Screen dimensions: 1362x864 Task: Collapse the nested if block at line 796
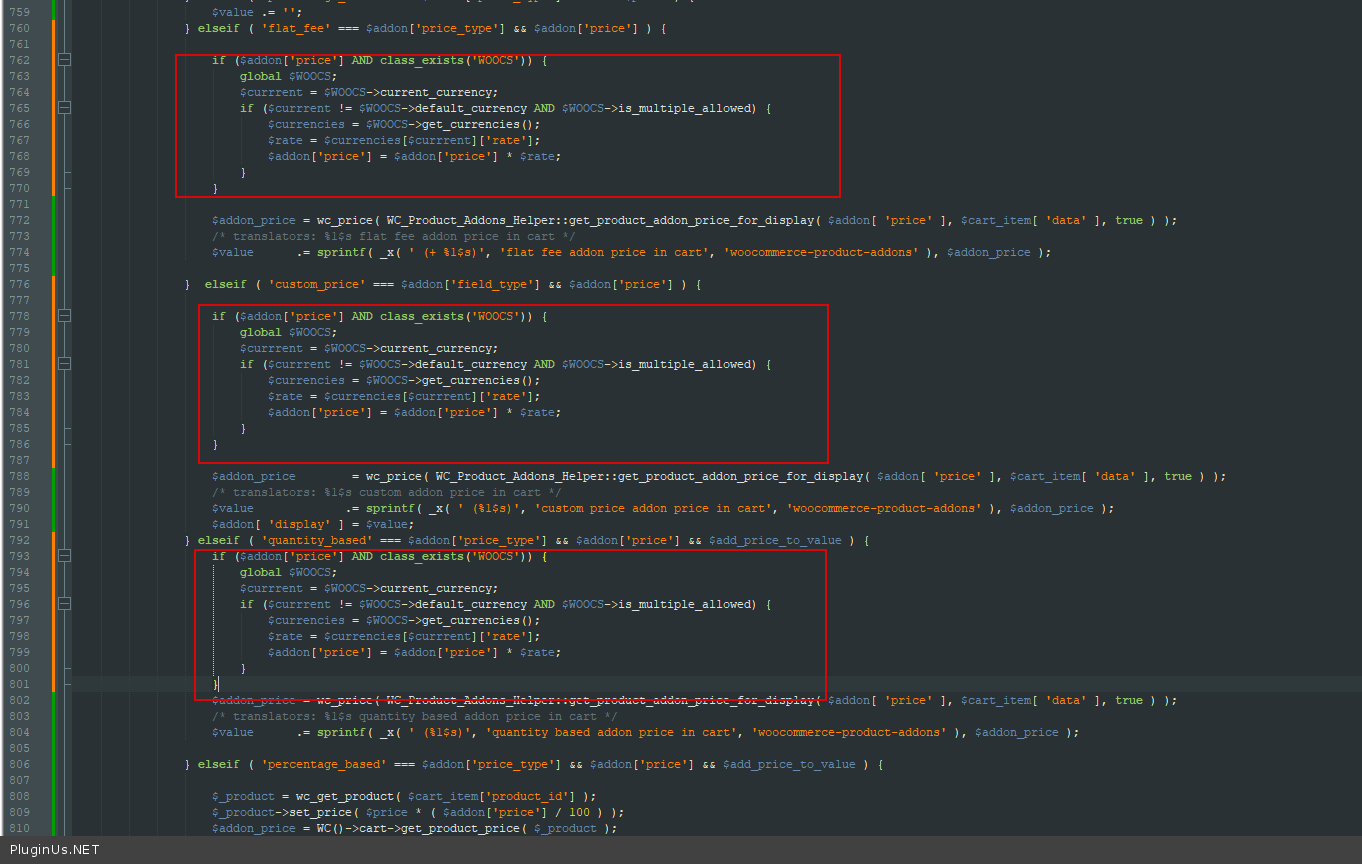[x=65, y=604]
